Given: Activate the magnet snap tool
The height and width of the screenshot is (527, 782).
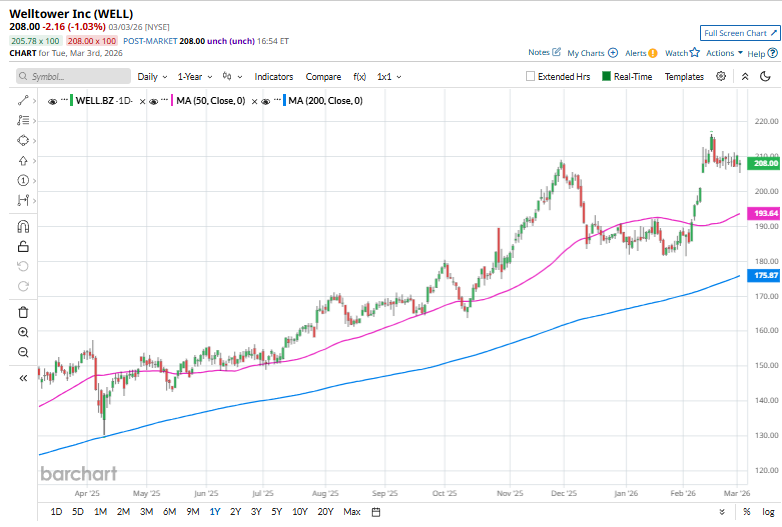Looking at the screenshot, I should (x=23, y=227).
